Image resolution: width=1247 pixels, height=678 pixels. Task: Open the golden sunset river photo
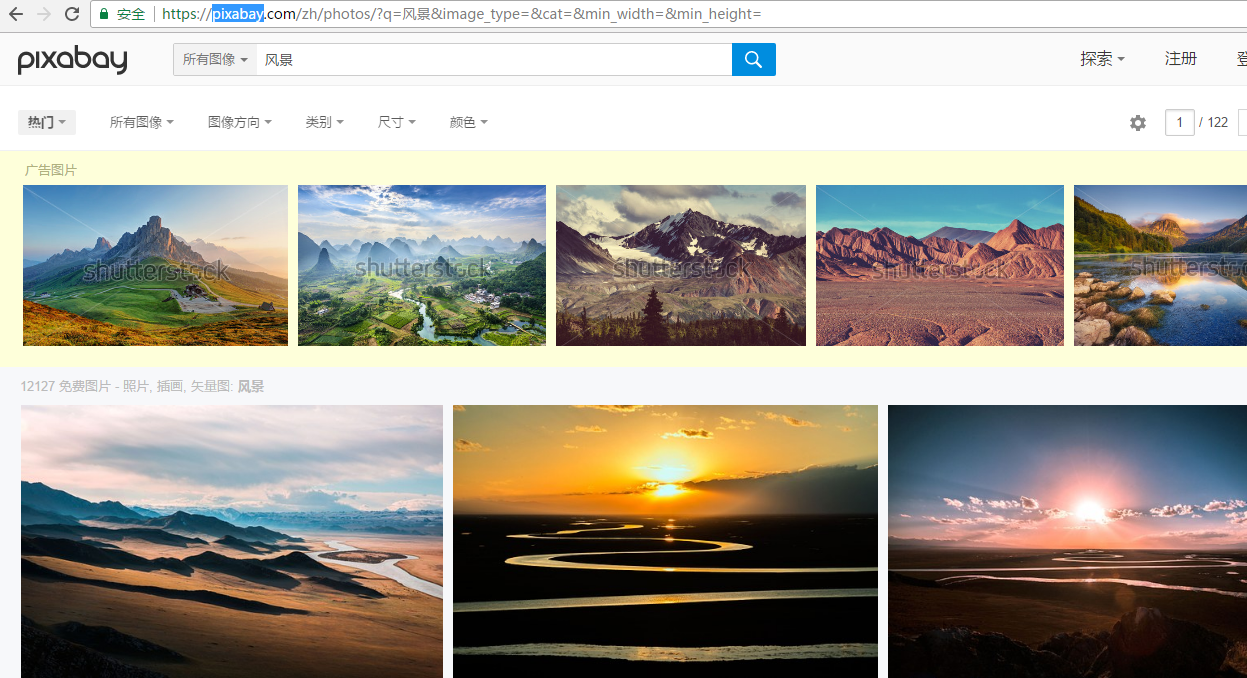665,541
